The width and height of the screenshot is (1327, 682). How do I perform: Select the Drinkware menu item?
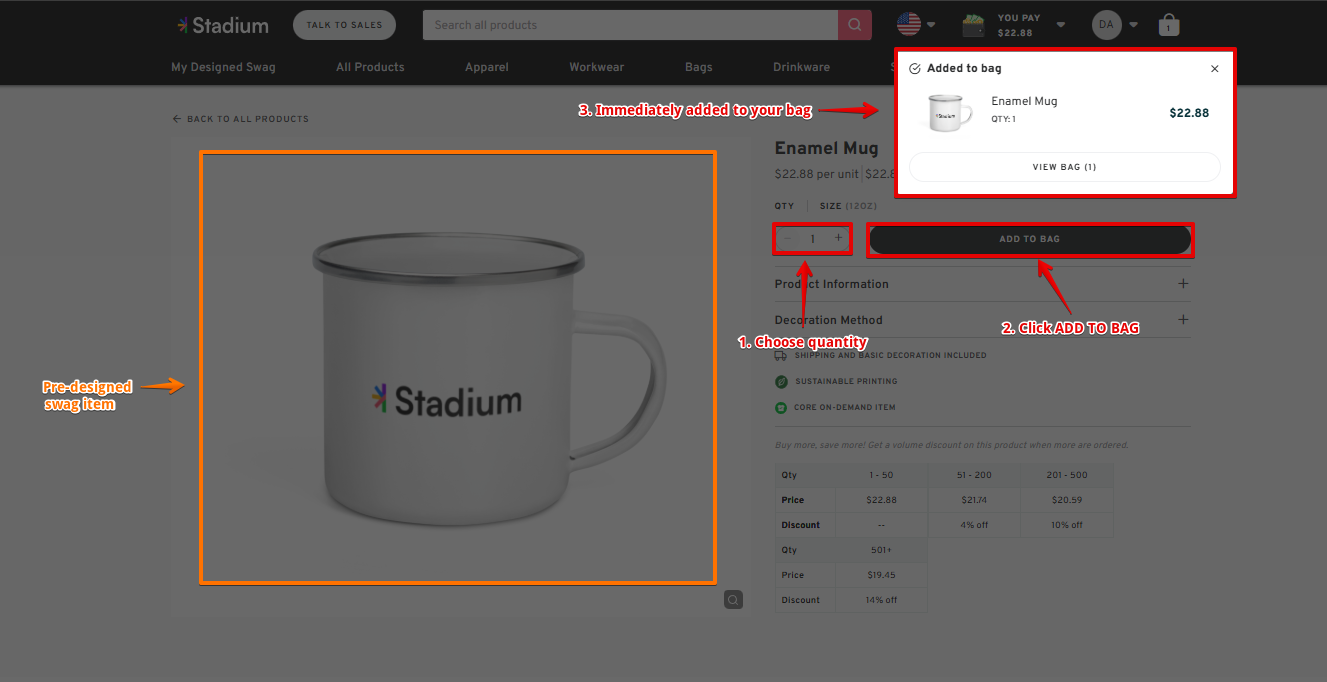pyautogui.click(x=801, y=67)
